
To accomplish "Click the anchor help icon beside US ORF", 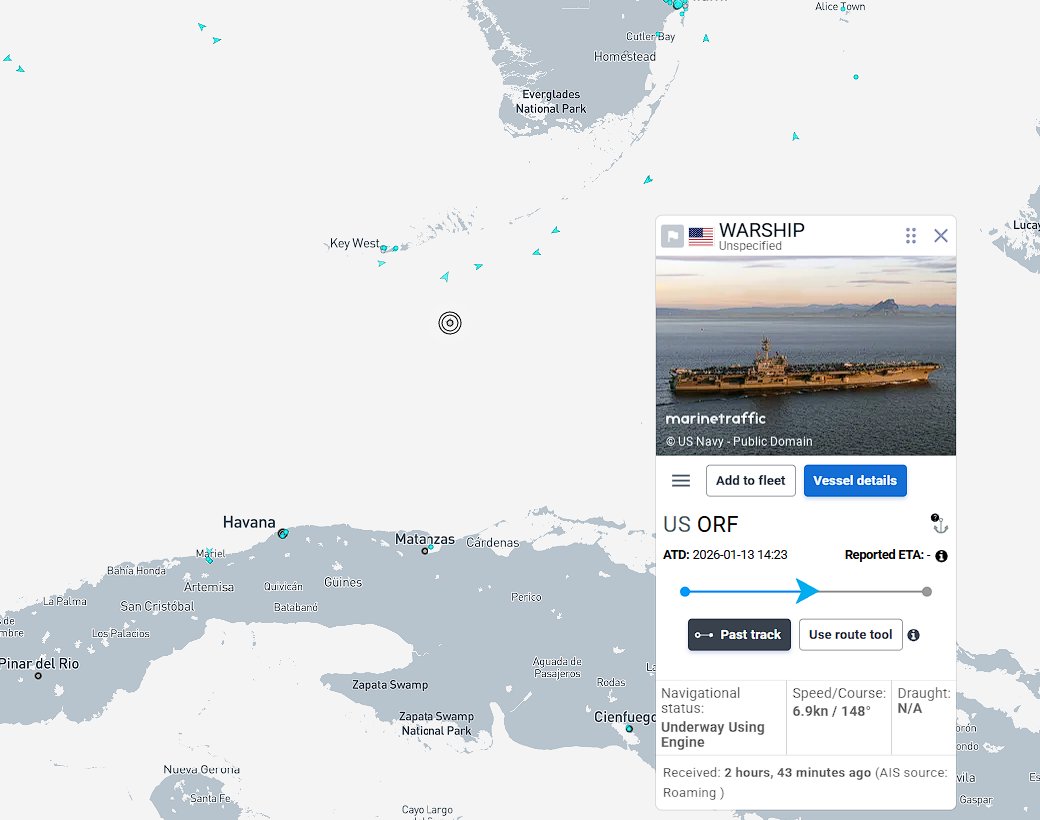I will point(939,524).
